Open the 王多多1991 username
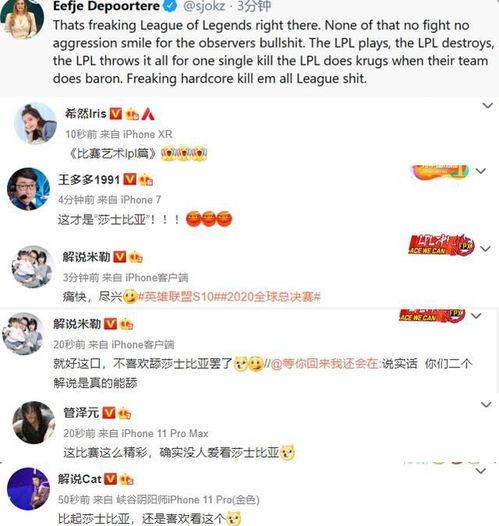This screenshot has height=526, width=499. point(89,179)
